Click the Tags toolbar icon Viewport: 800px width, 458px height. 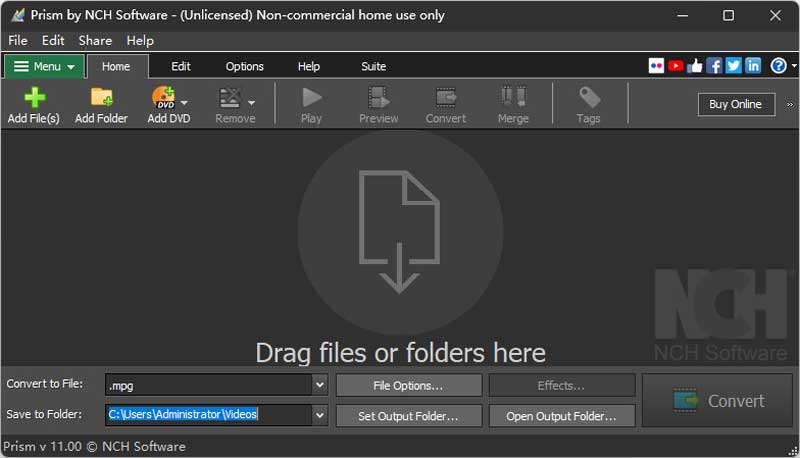589,97
